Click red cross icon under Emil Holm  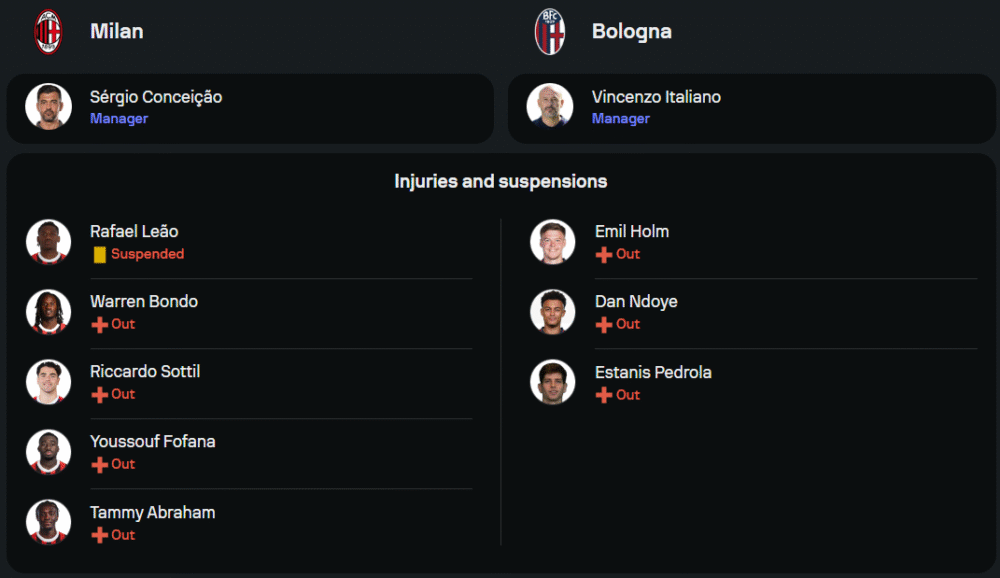click(603, 255)
